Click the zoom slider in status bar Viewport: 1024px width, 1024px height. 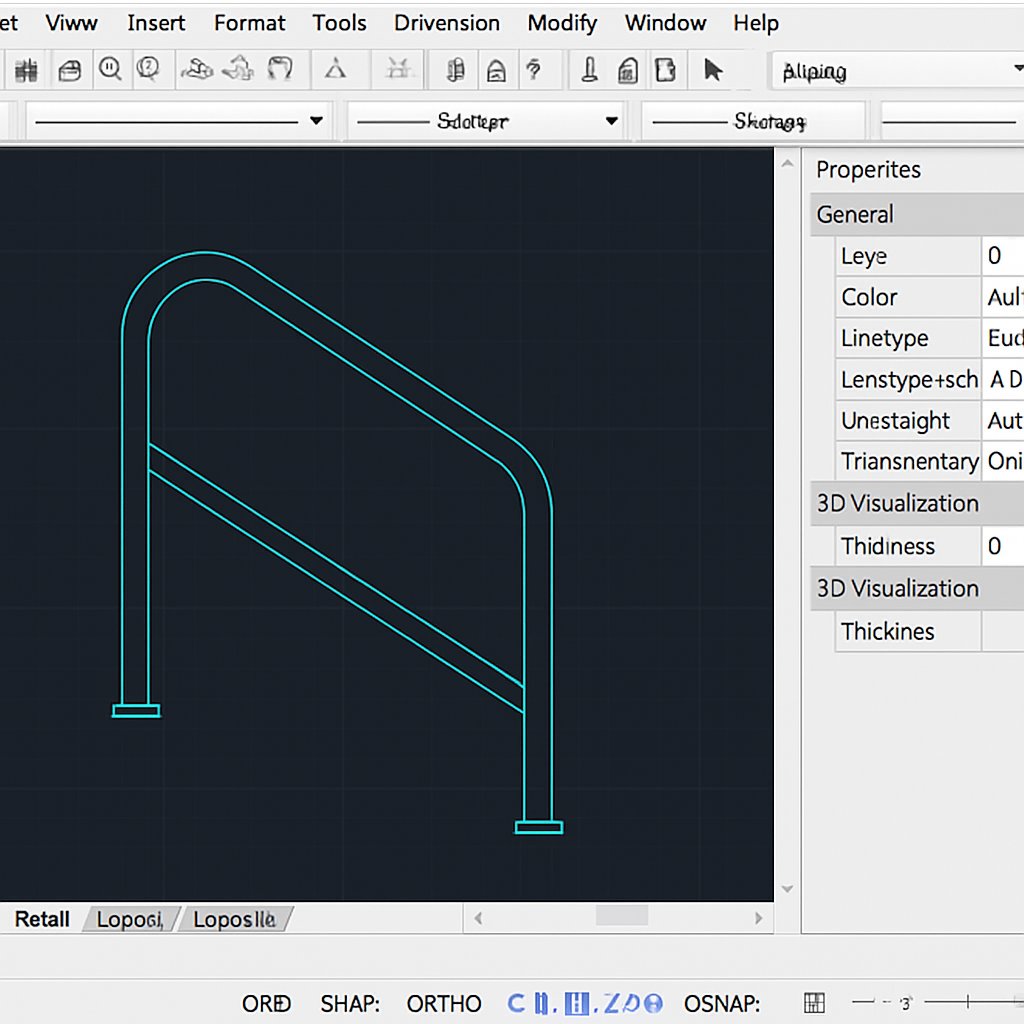pos(967,1002)
